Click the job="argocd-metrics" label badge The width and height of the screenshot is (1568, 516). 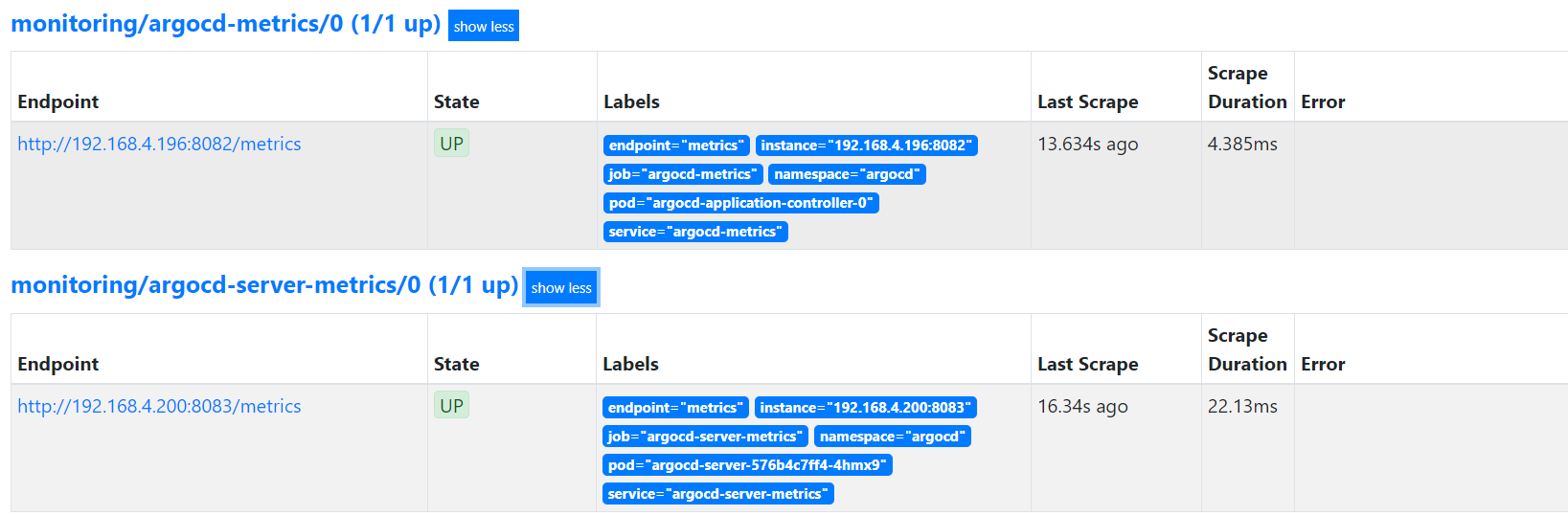[683, 174]
